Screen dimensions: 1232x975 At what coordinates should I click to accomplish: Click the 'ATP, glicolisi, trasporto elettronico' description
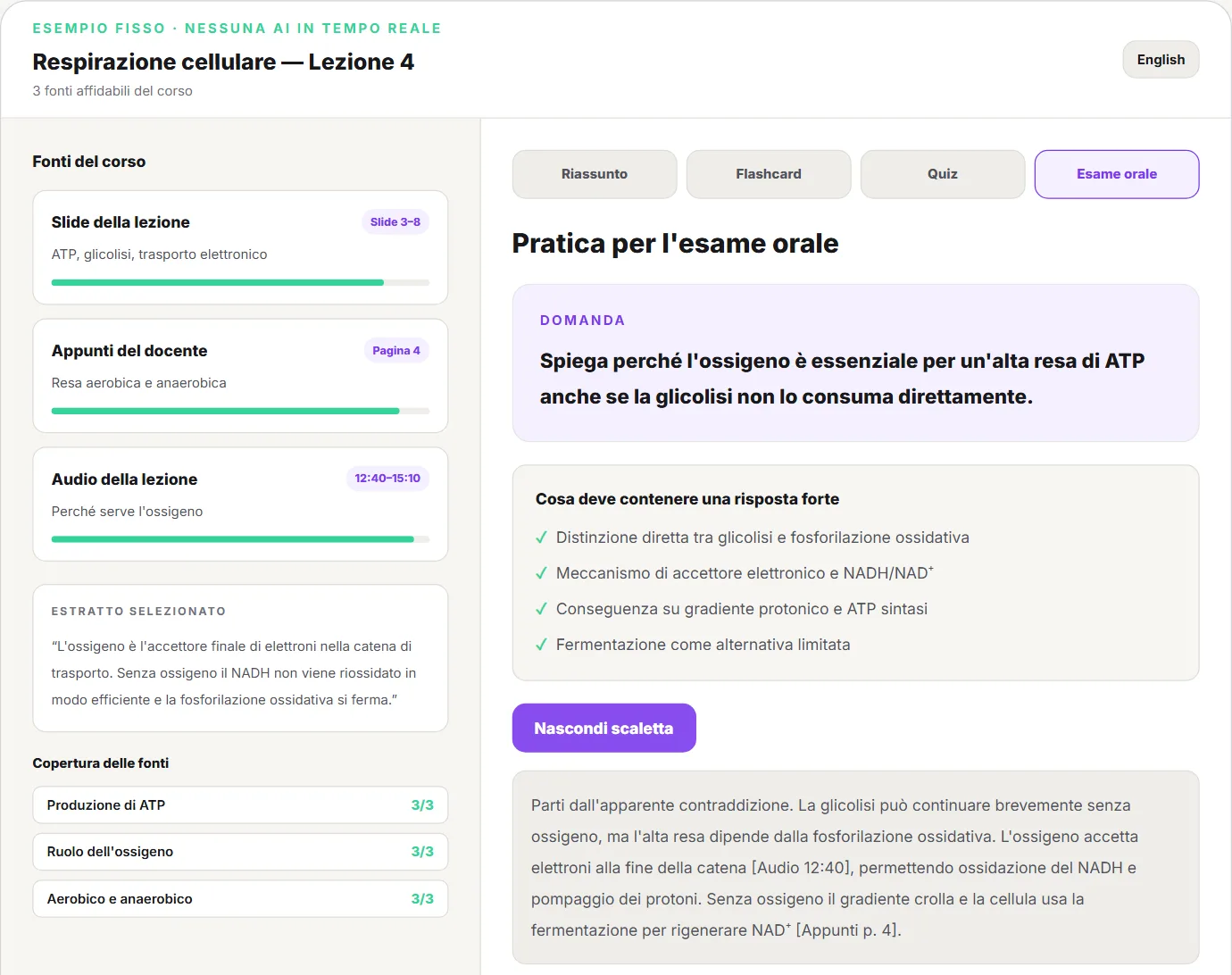(160, 254)
